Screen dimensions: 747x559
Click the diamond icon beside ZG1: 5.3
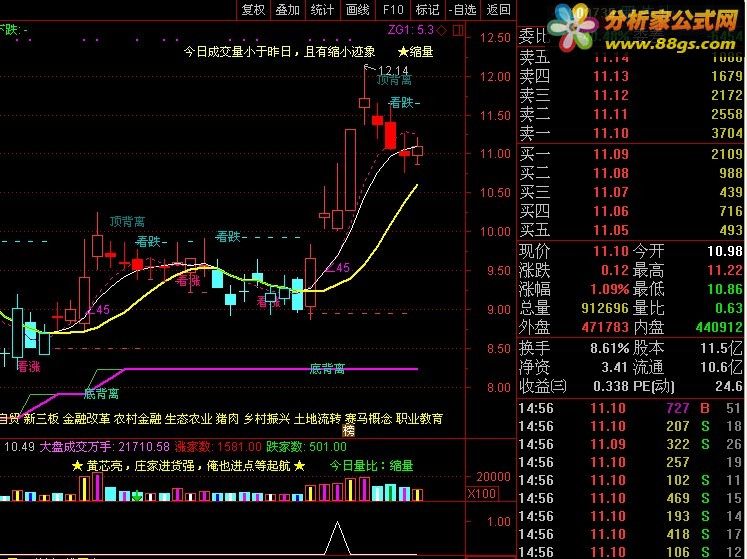(442, 30)
